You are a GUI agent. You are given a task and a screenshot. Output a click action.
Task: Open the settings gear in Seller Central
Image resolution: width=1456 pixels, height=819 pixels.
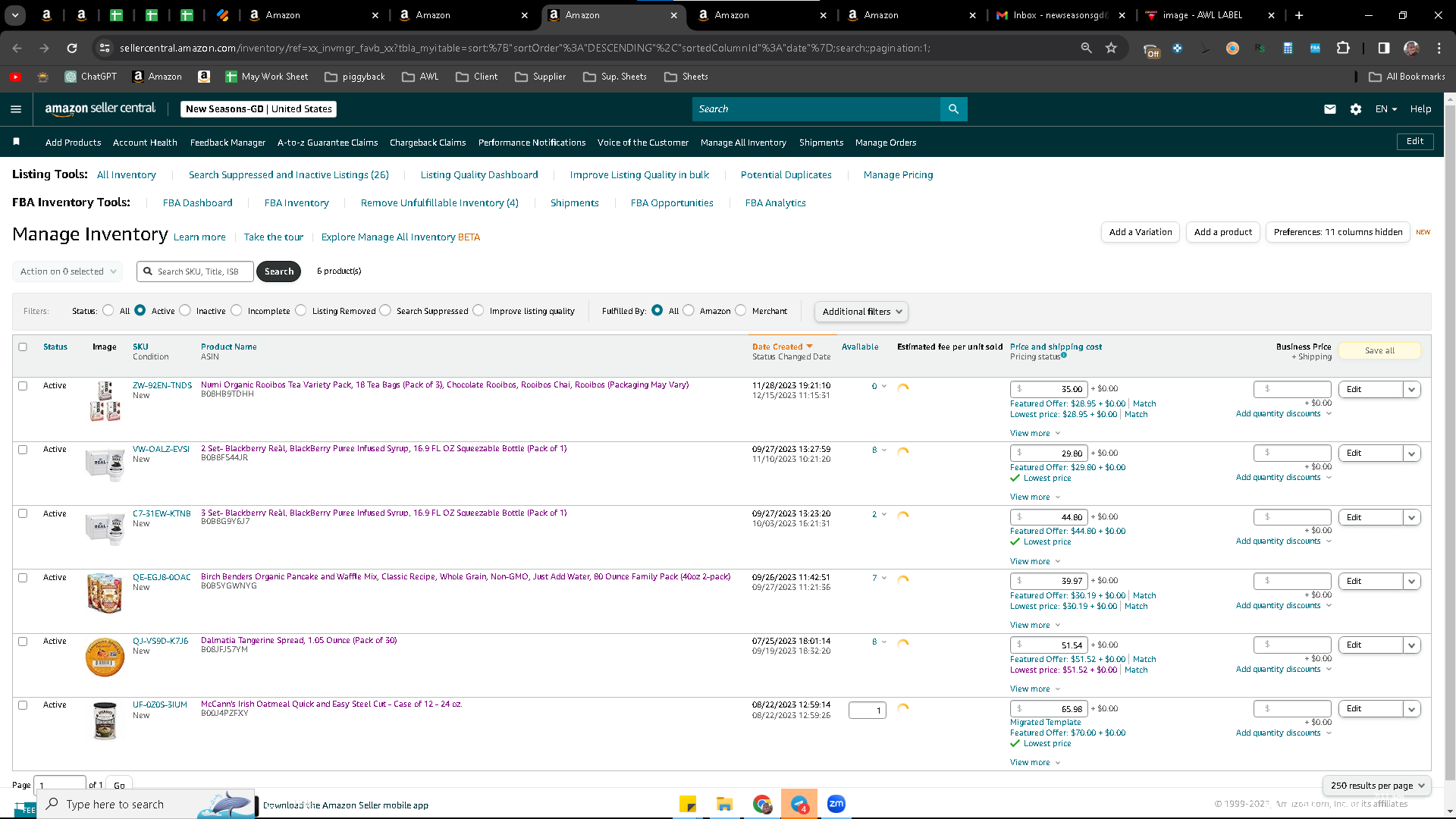pos(1356,109)
